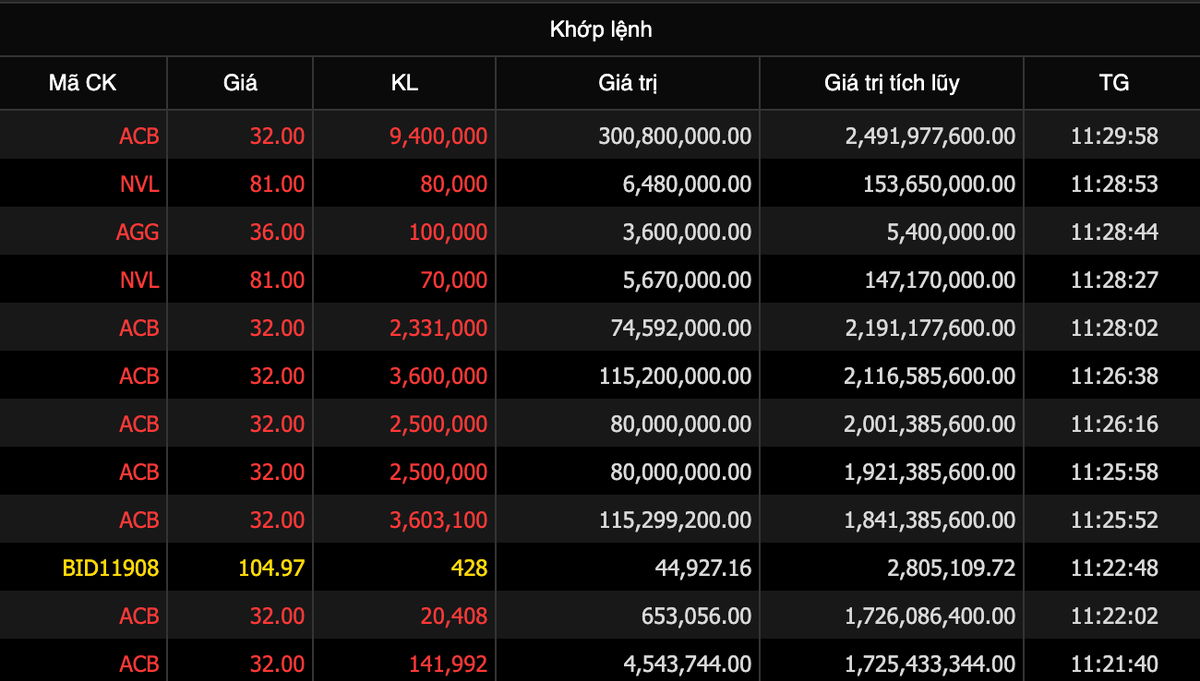Click the topmost ACB ticker symbol
This screenshot has width=1200, height=681.
pyautogui.click(x=141, y=135)
